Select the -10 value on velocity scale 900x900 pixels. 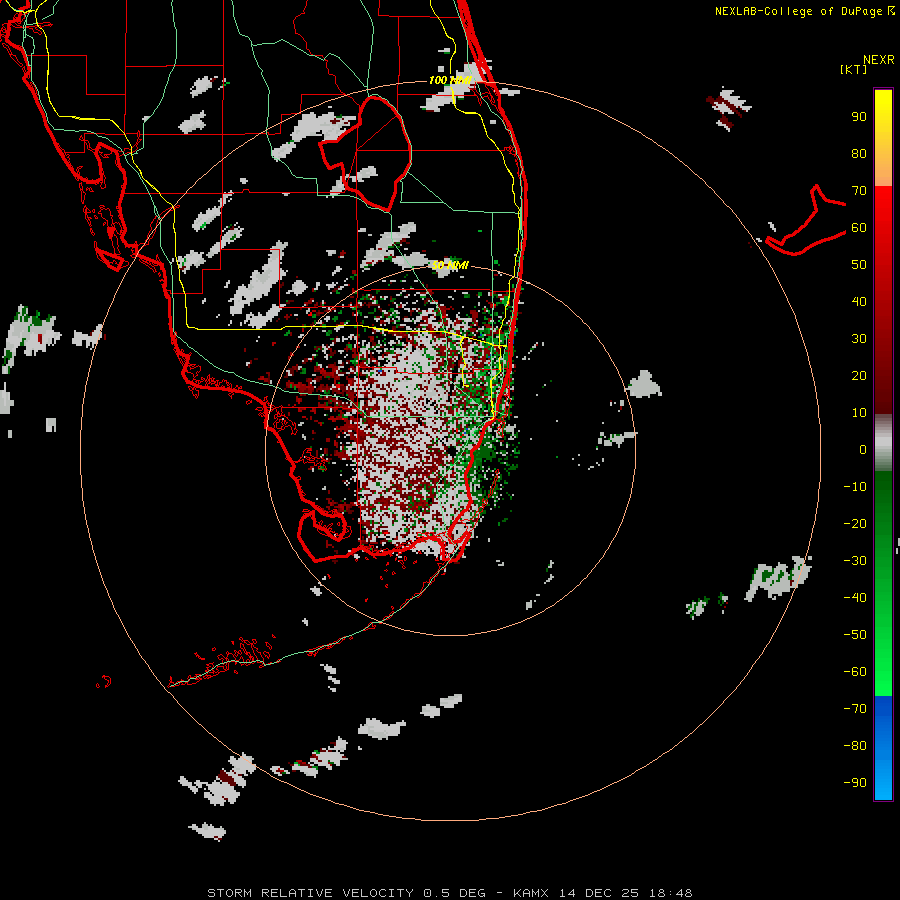(x=855, y=487)
